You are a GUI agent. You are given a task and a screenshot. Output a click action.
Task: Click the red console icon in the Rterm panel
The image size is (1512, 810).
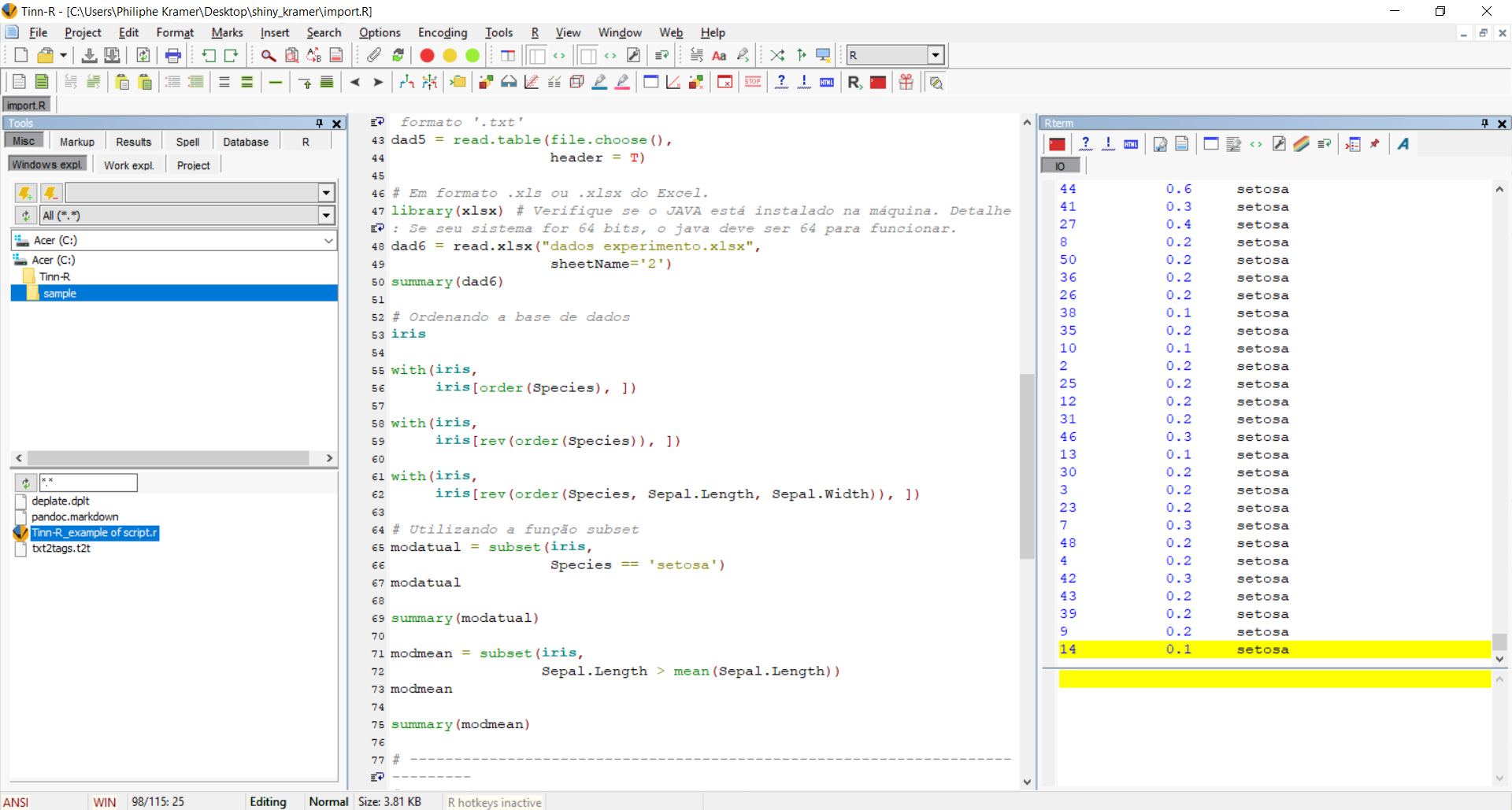click(1057, 144)
